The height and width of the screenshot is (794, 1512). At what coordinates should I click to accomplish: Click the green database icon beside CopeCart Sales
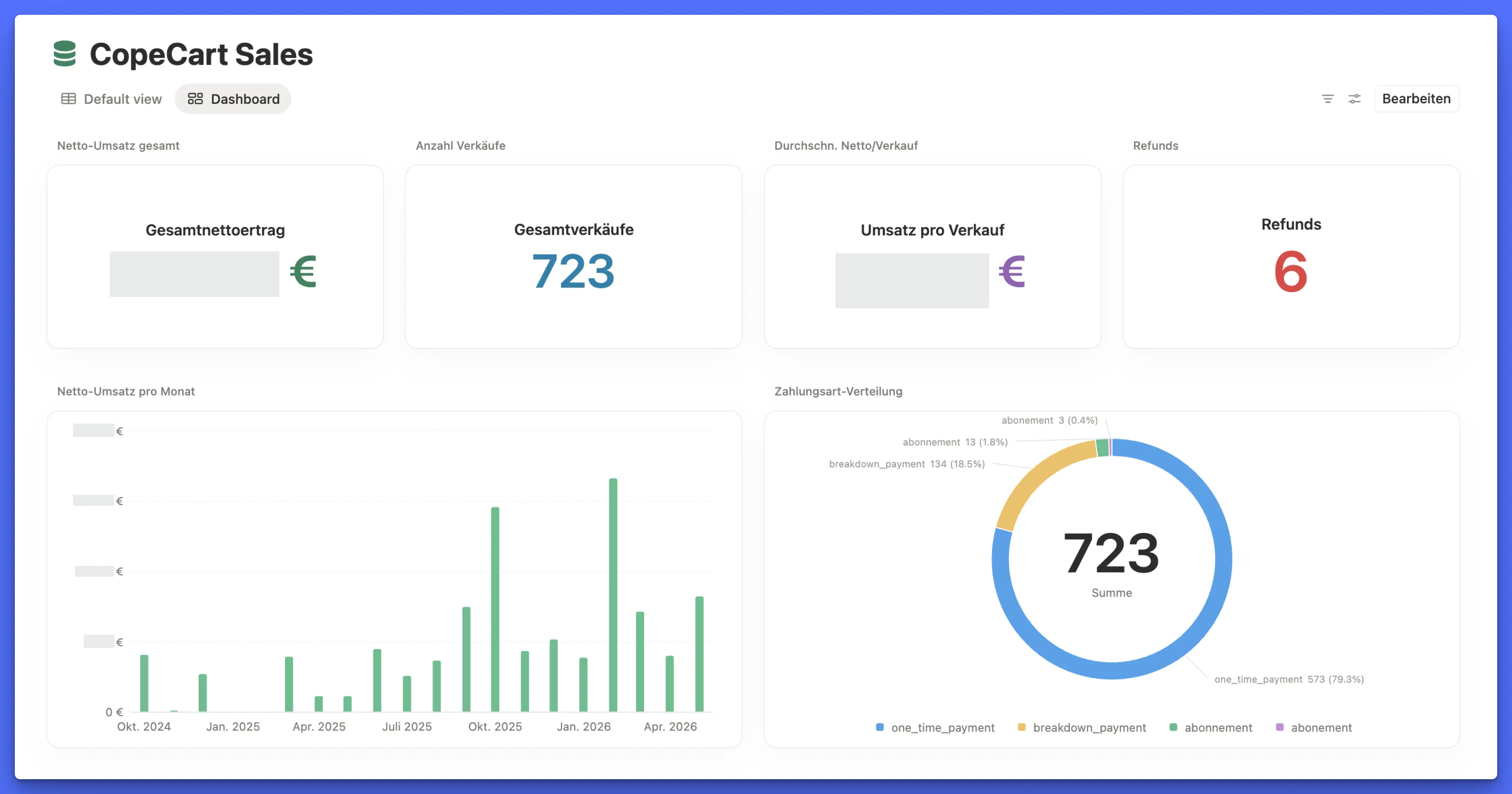(64, 53)
